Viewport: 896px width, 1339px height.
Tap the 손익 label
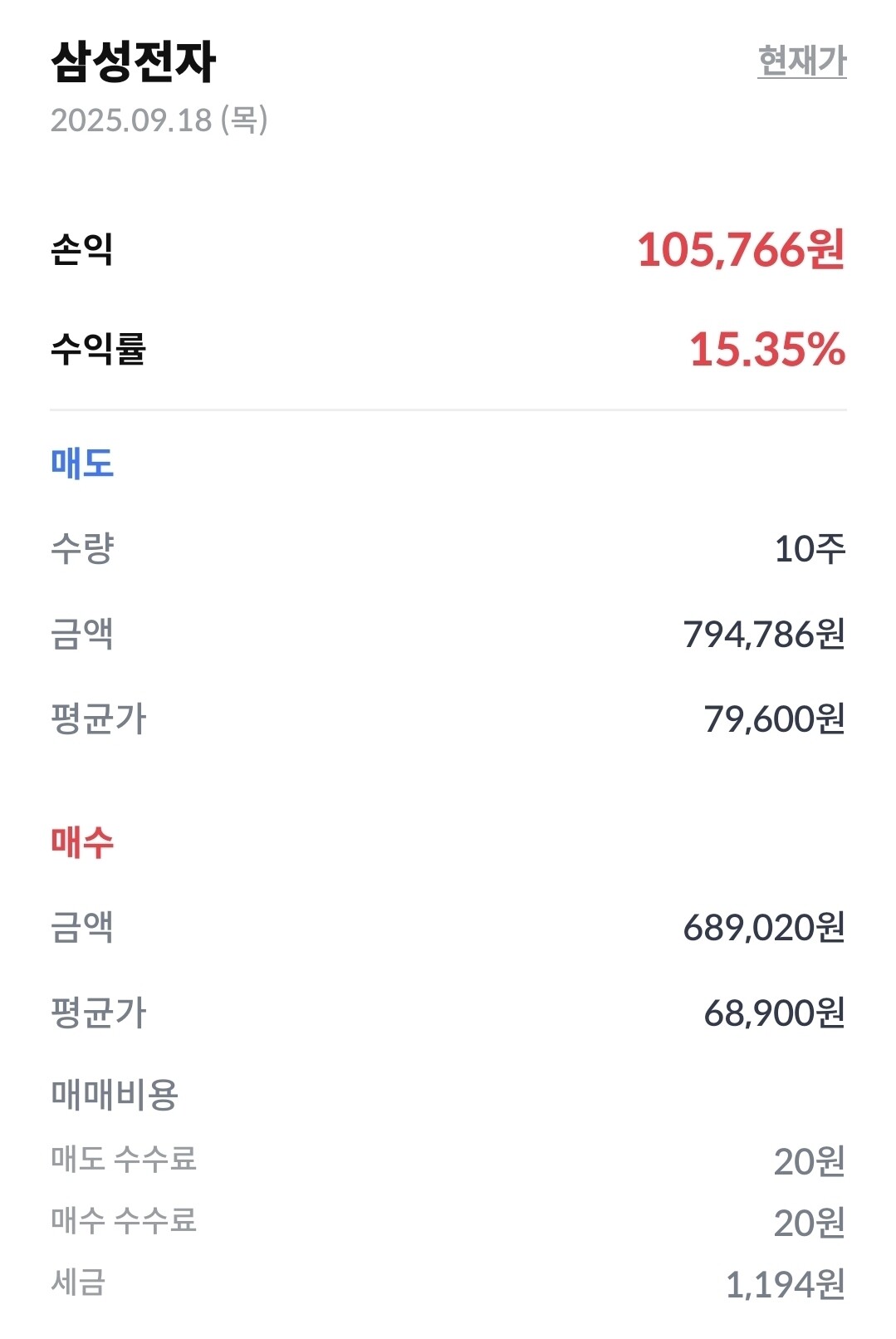82,248
